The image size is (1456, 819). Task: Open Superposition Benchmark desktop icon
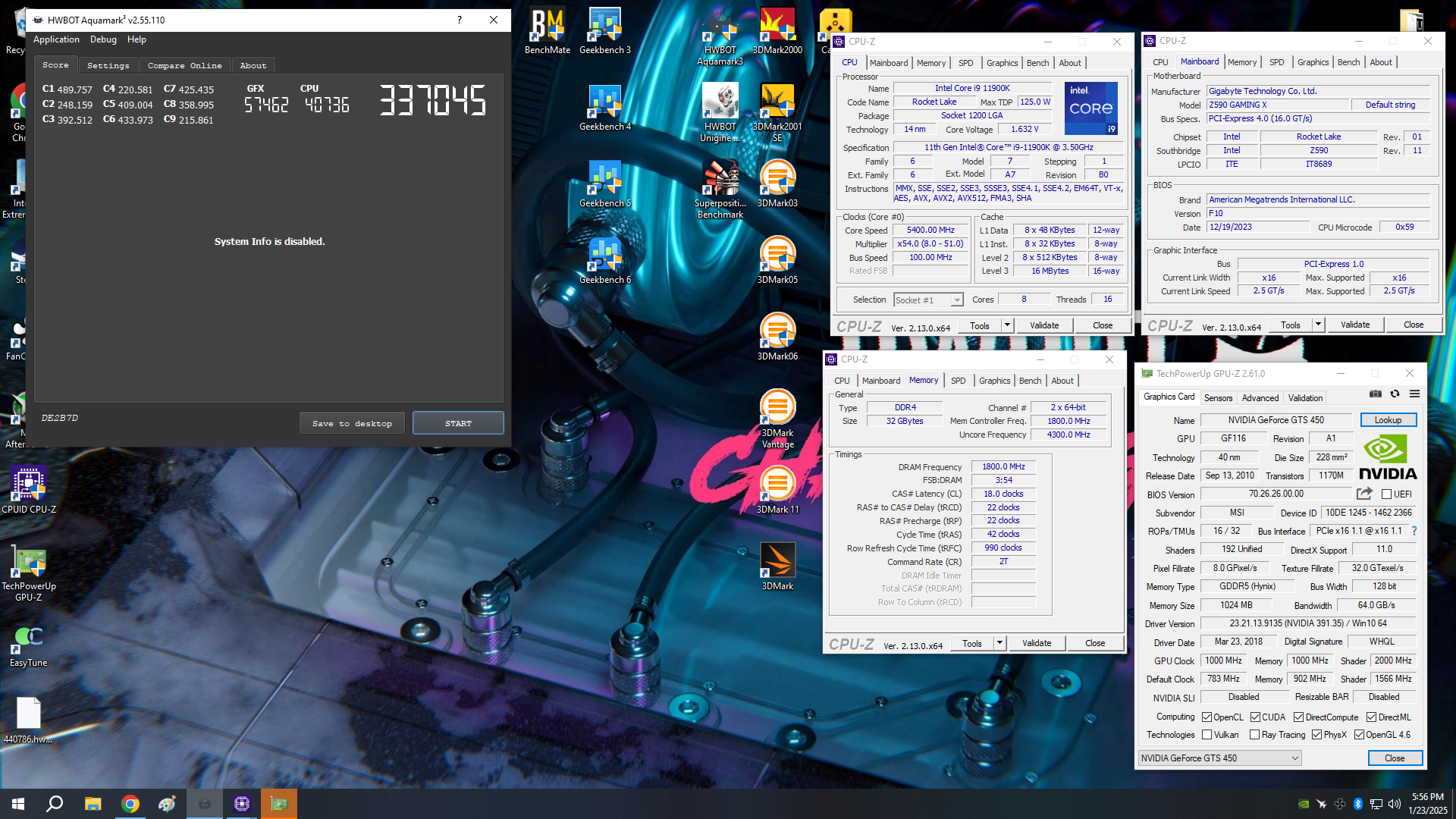pos(720,190)
